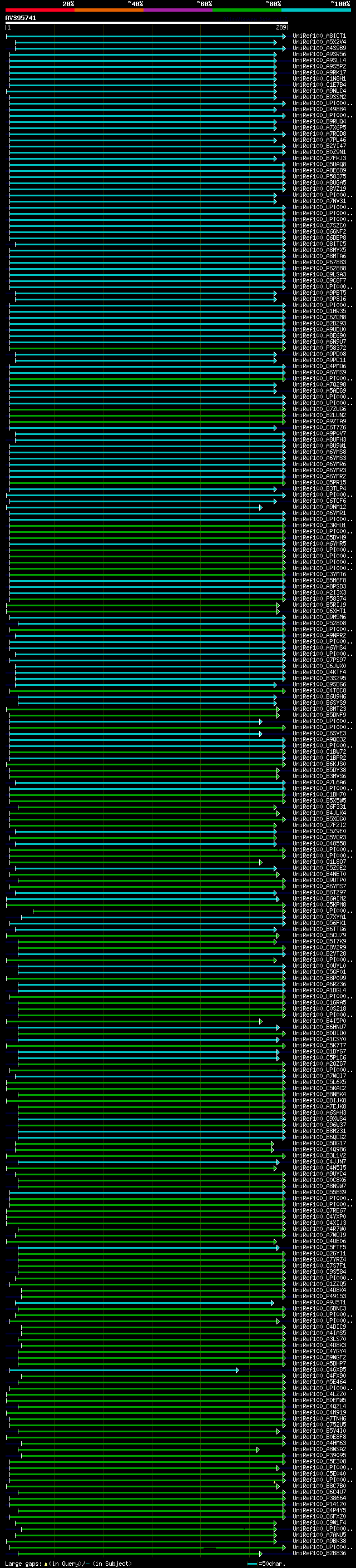Click the cyan ~100% identity legend segment
The image size is (356, 1568).
(316, 10)
